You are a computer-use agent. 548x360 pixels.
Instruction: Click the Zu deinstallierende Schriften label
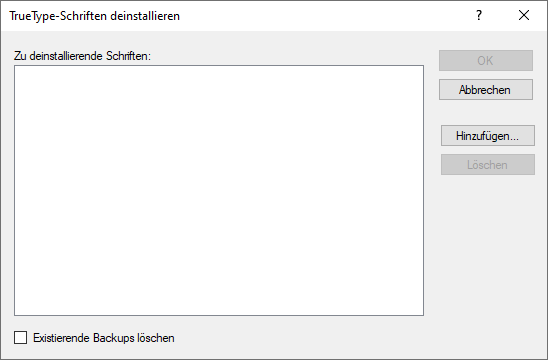[82, 56]
